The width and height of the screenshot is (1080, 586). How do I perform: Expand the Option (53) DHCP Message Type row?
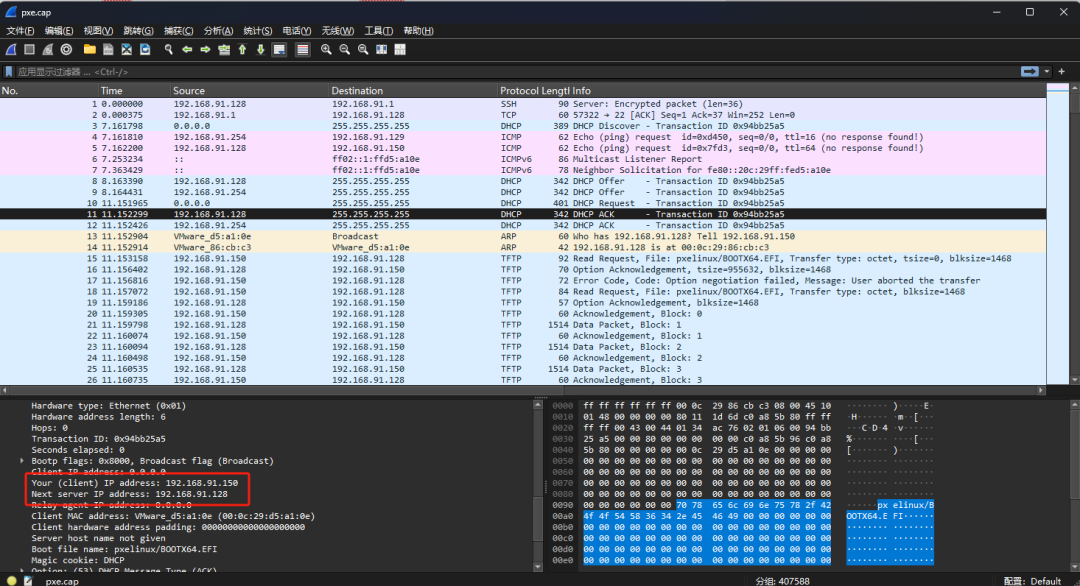[x=22, y=571]
